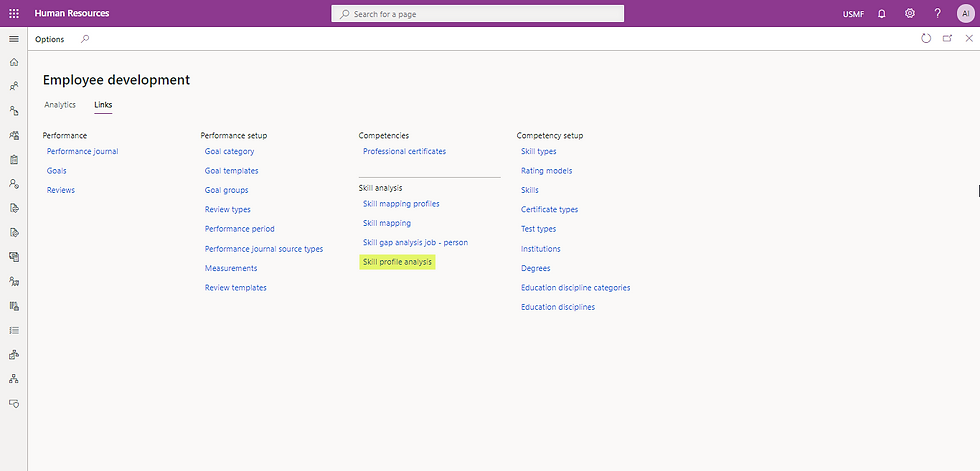
Task: Refresh the page with circular arrow
Action: pyautogui.click(x=926, y=39)
